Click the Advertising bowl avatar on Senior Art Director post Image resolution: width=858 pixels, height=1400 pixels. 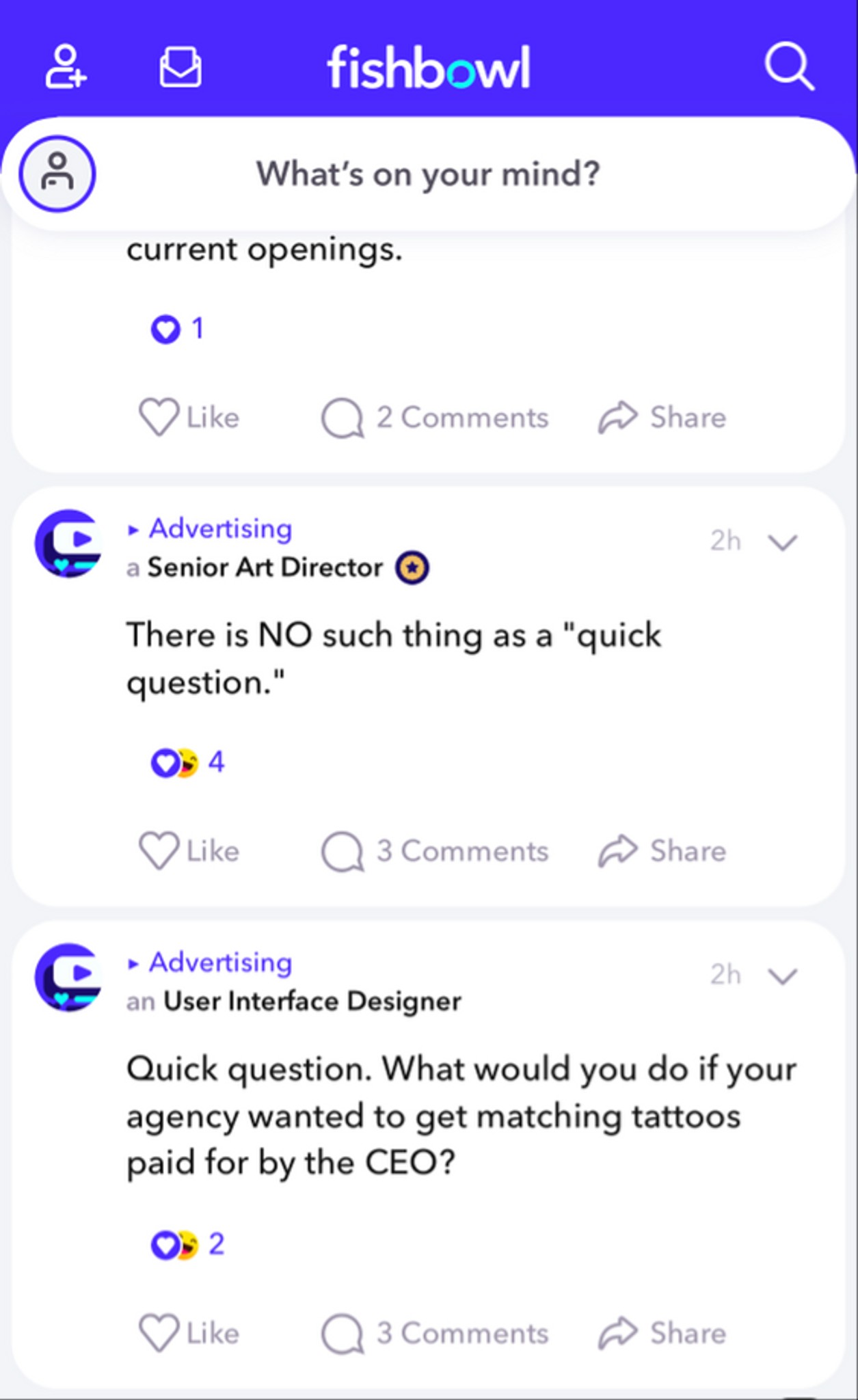68,543
